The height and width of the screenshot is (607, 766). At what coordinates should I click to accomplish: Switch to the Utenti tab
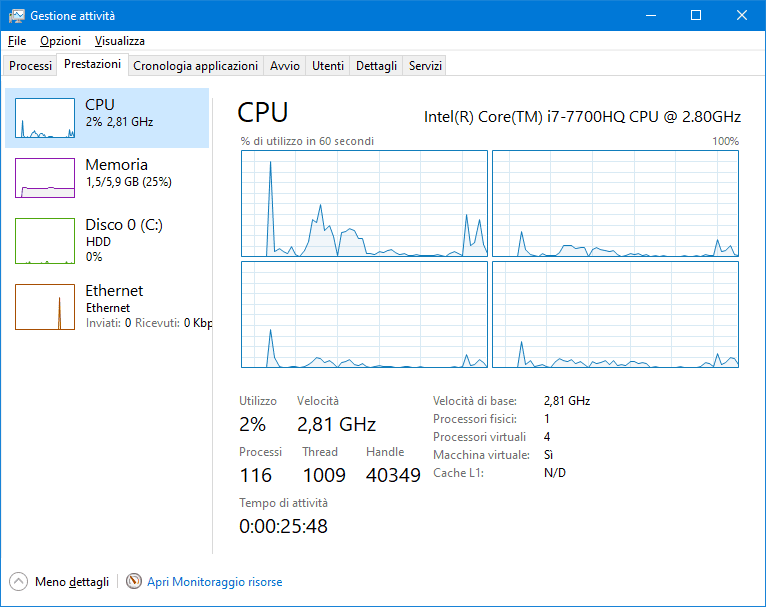(328, 66)
